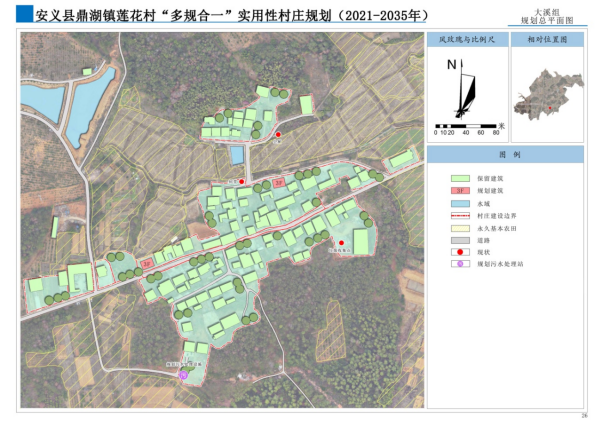Screen dimensions: 602x426
Task: Click the relative location map thumbnail
Action: pyautogui.click(x=547, y=94)
